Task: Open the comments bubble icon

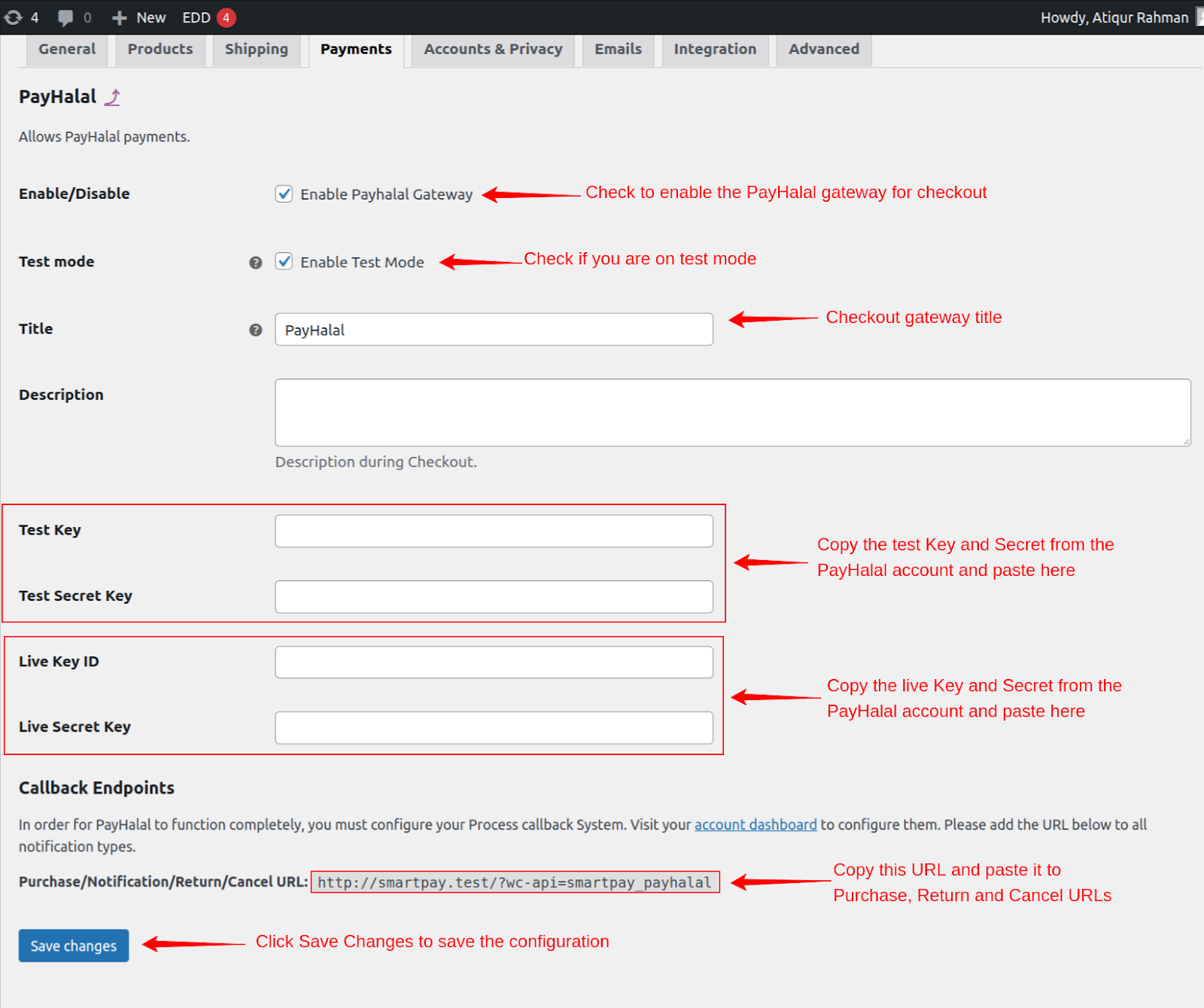Action: pos(65,17)
